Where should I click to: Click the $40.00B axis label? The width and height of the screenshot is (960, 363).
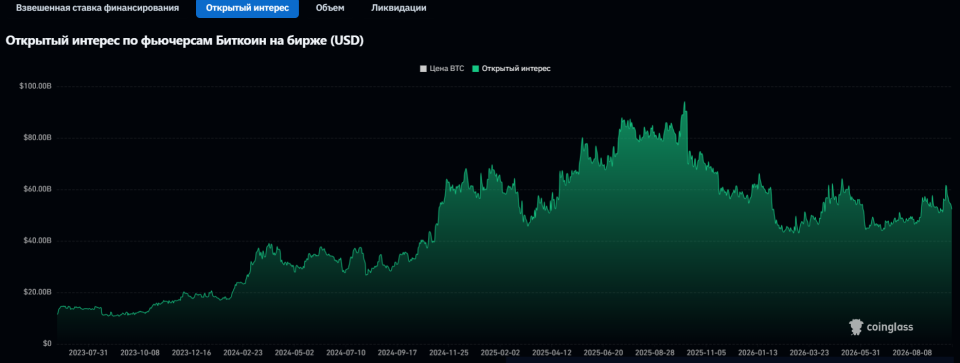[x=37, y=241]
